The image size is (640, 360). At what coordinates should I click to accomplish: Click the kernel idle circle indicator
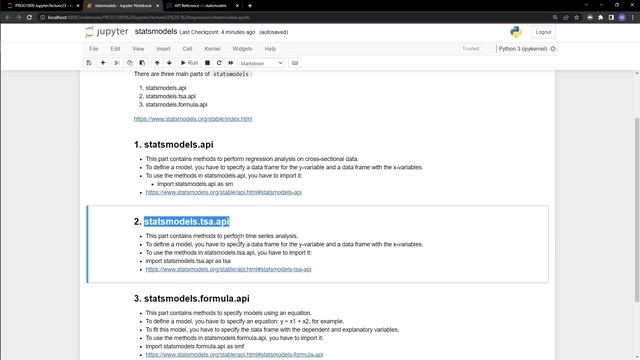[553, 49]
